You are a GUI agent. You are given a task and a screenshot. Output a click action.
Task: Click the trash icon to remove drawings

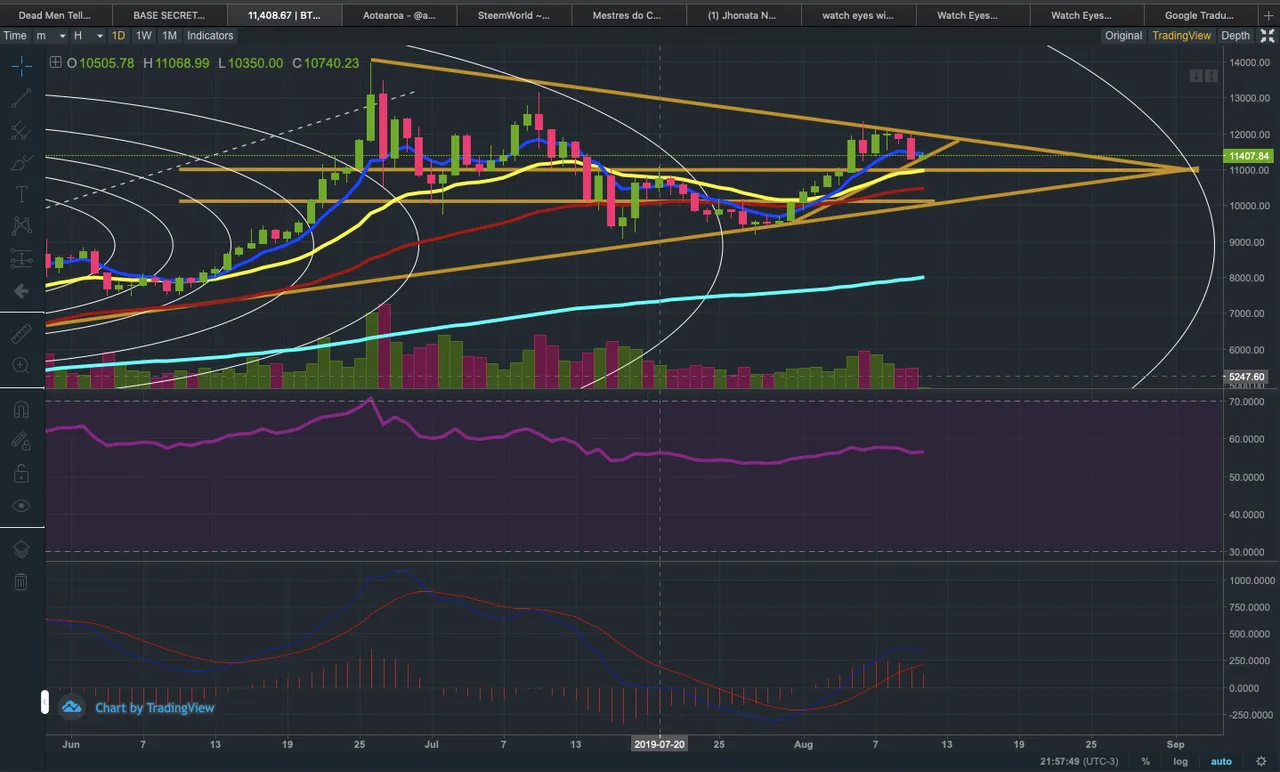pyautogui.click(x=21, y=581)
